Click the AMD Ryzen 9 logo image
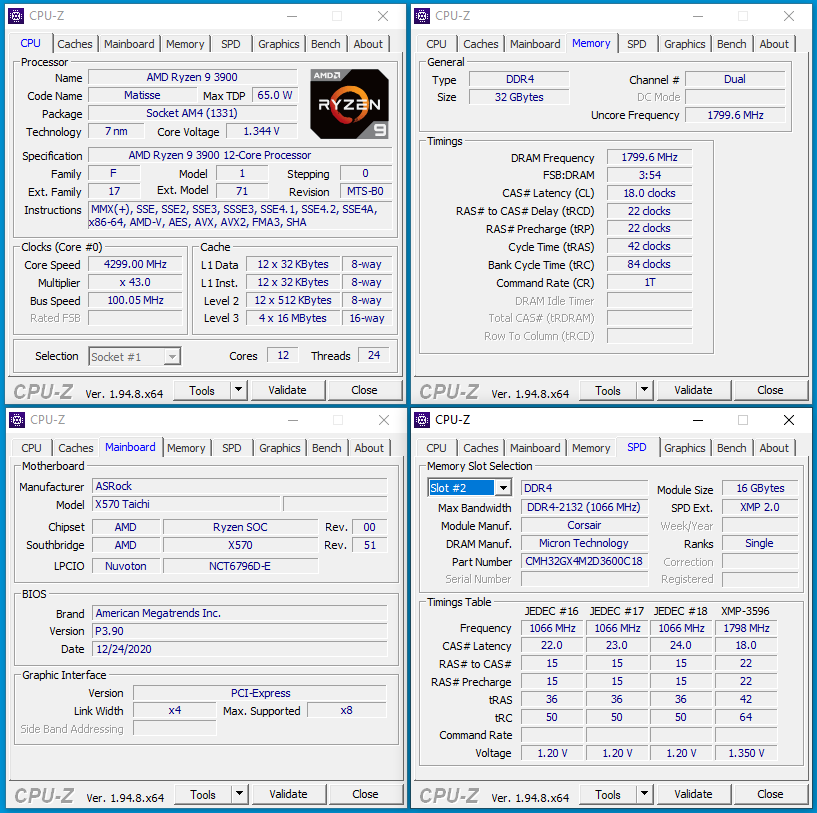 pyautogui.click(x=349, y=103)
